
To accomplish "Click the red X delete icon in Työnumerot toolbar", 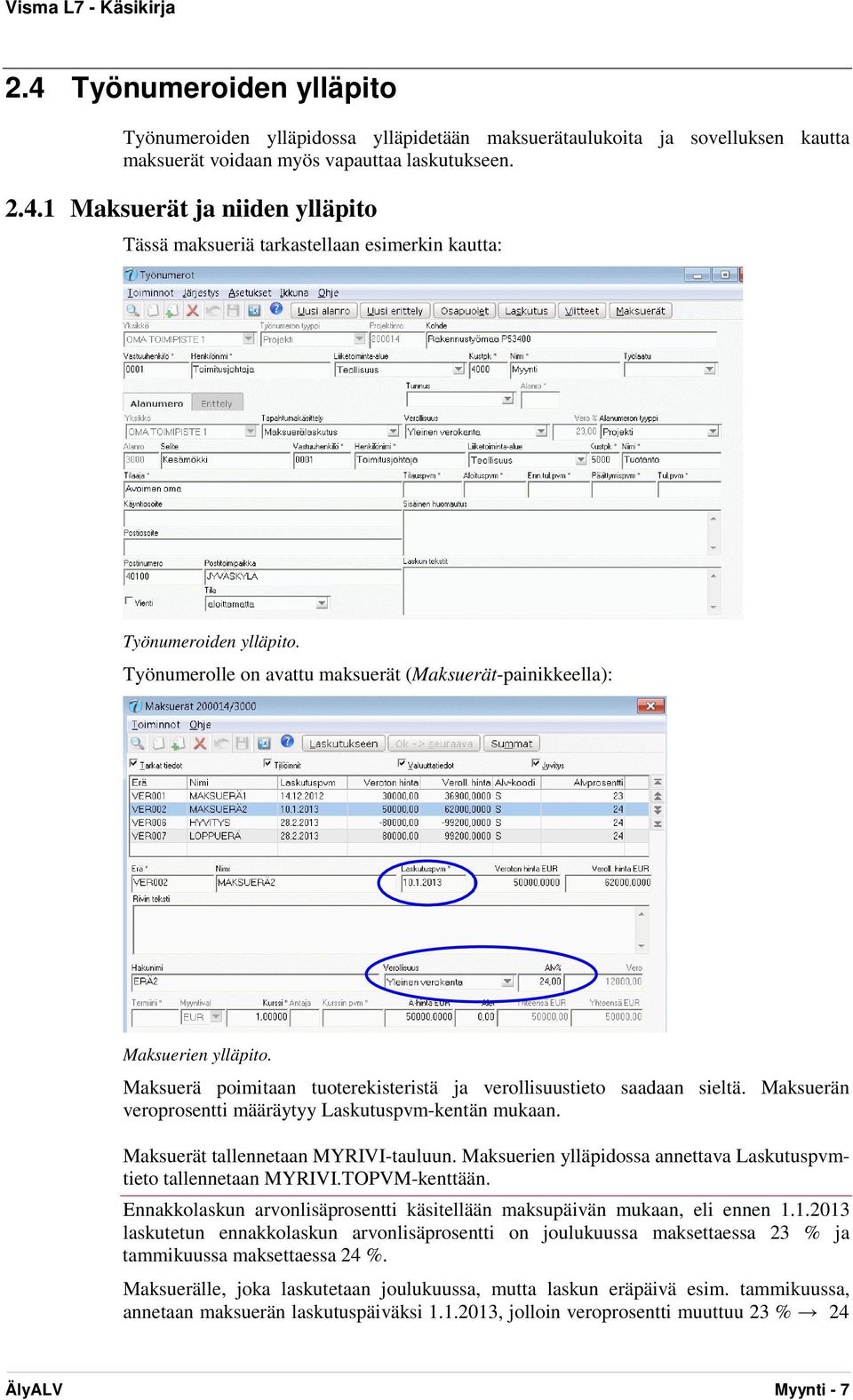I will click(193, 310).
